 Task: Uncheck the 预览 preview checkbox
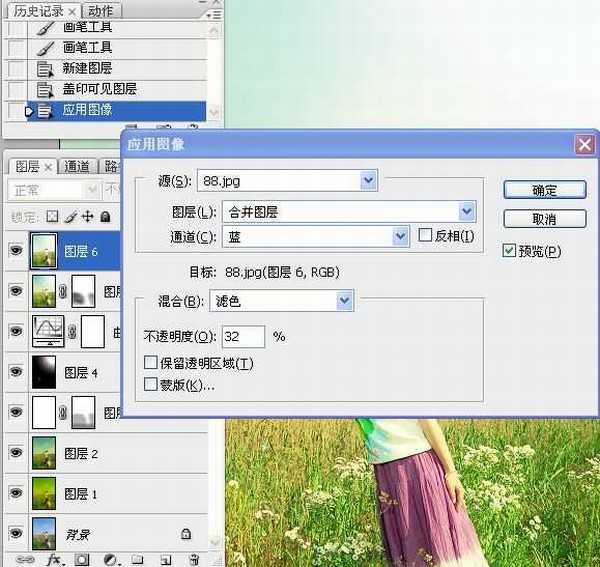(x=510, y=250)
